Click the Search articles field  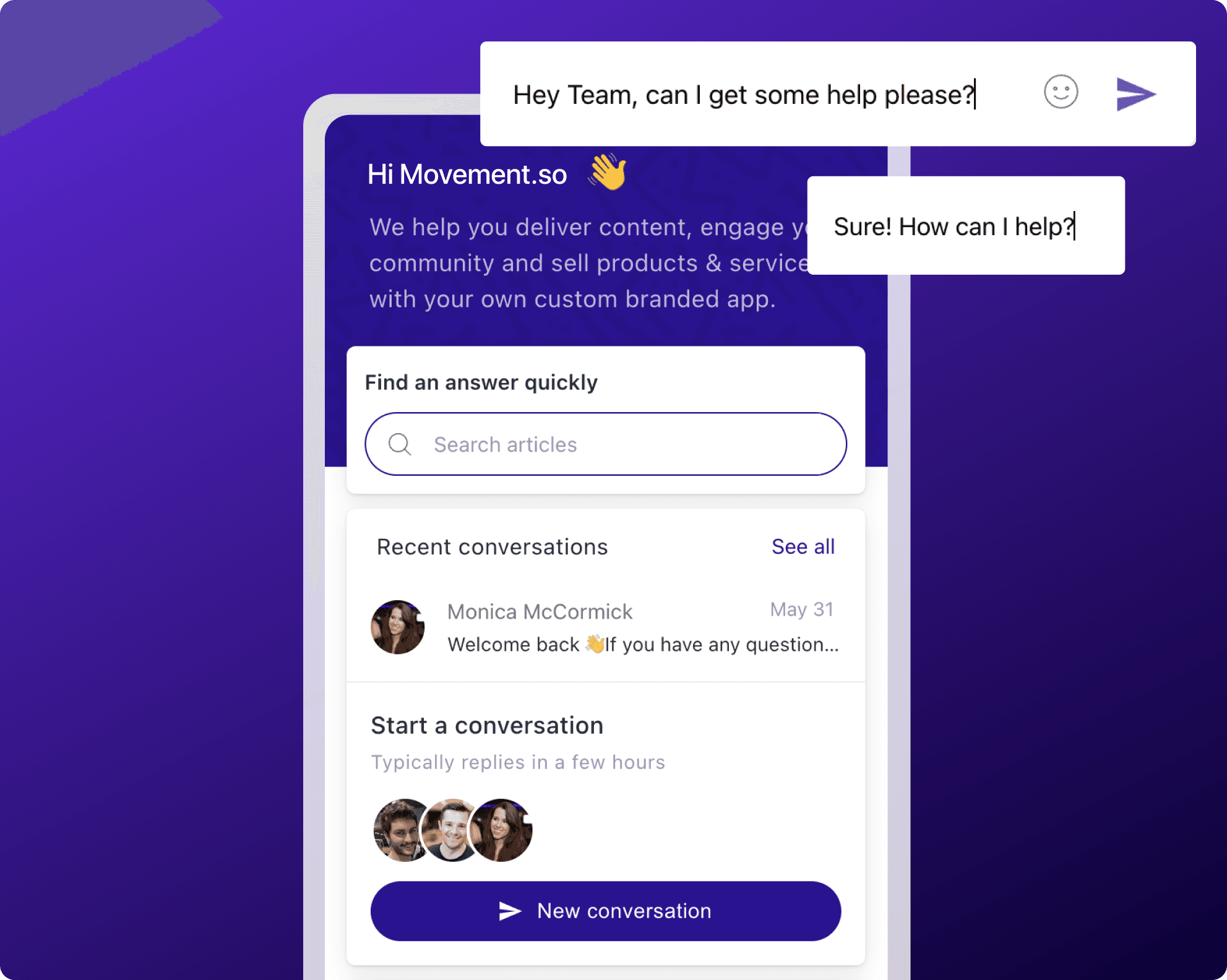pyautogui.click(x=606, y=444)
